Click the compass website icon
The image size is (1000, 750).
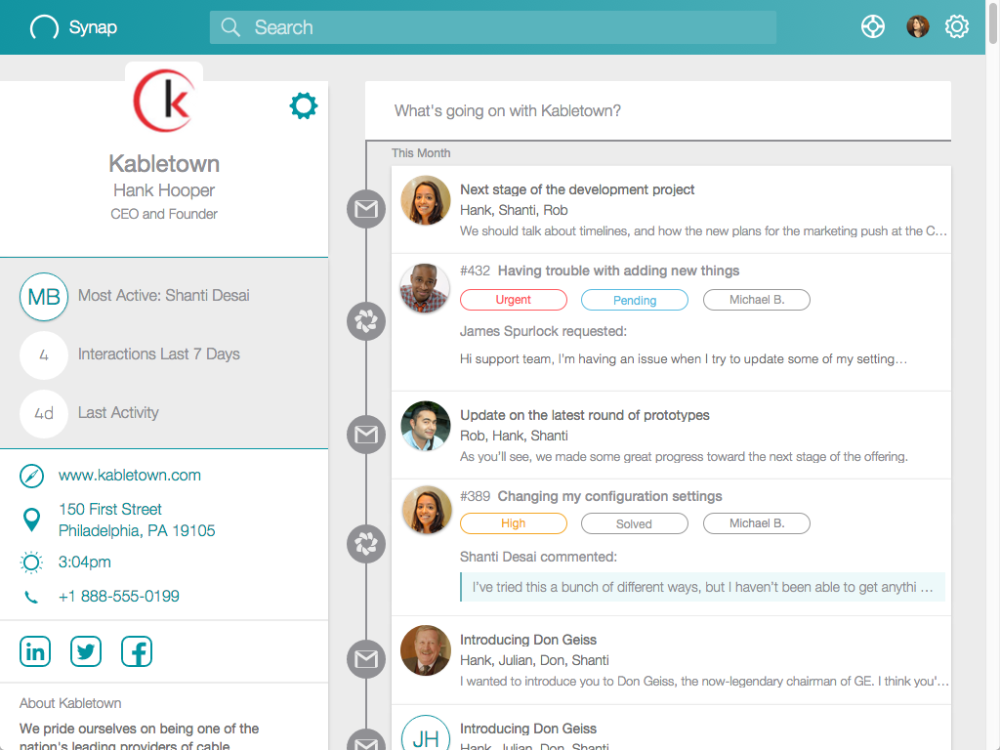tap(31, 476)
